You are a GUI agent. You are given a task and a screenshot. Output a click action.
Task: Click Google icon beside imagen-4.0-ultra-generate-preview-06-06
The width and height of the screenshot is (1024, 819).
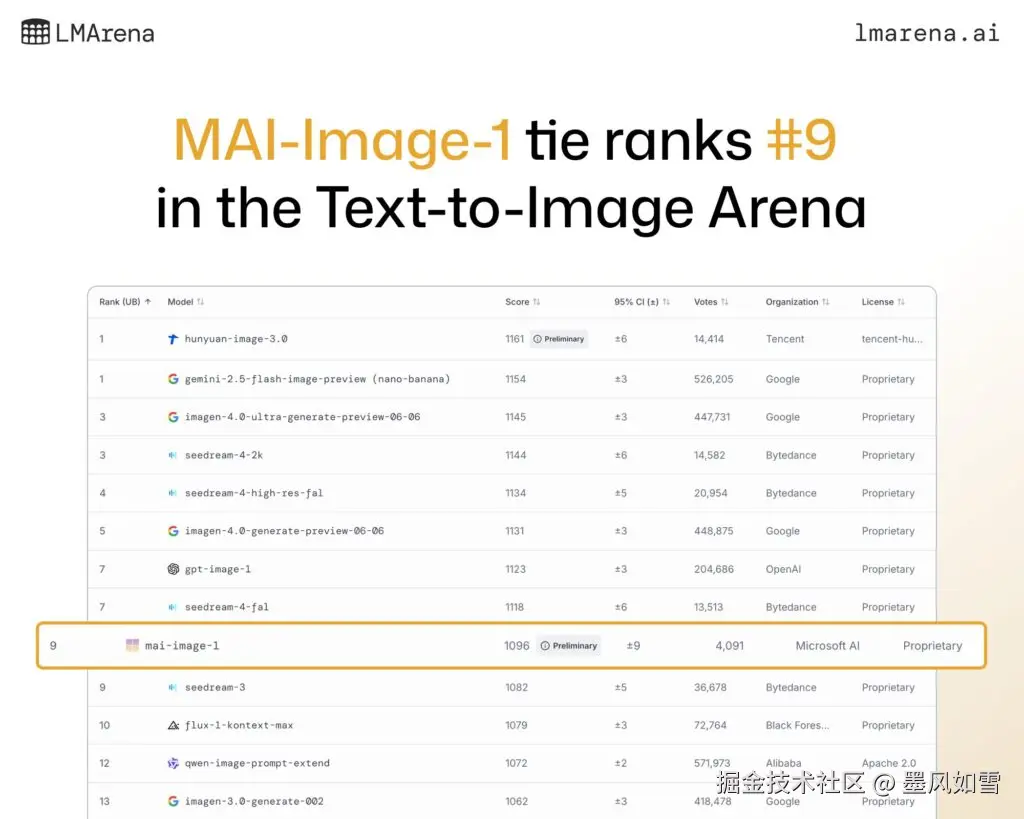[173, 417]
